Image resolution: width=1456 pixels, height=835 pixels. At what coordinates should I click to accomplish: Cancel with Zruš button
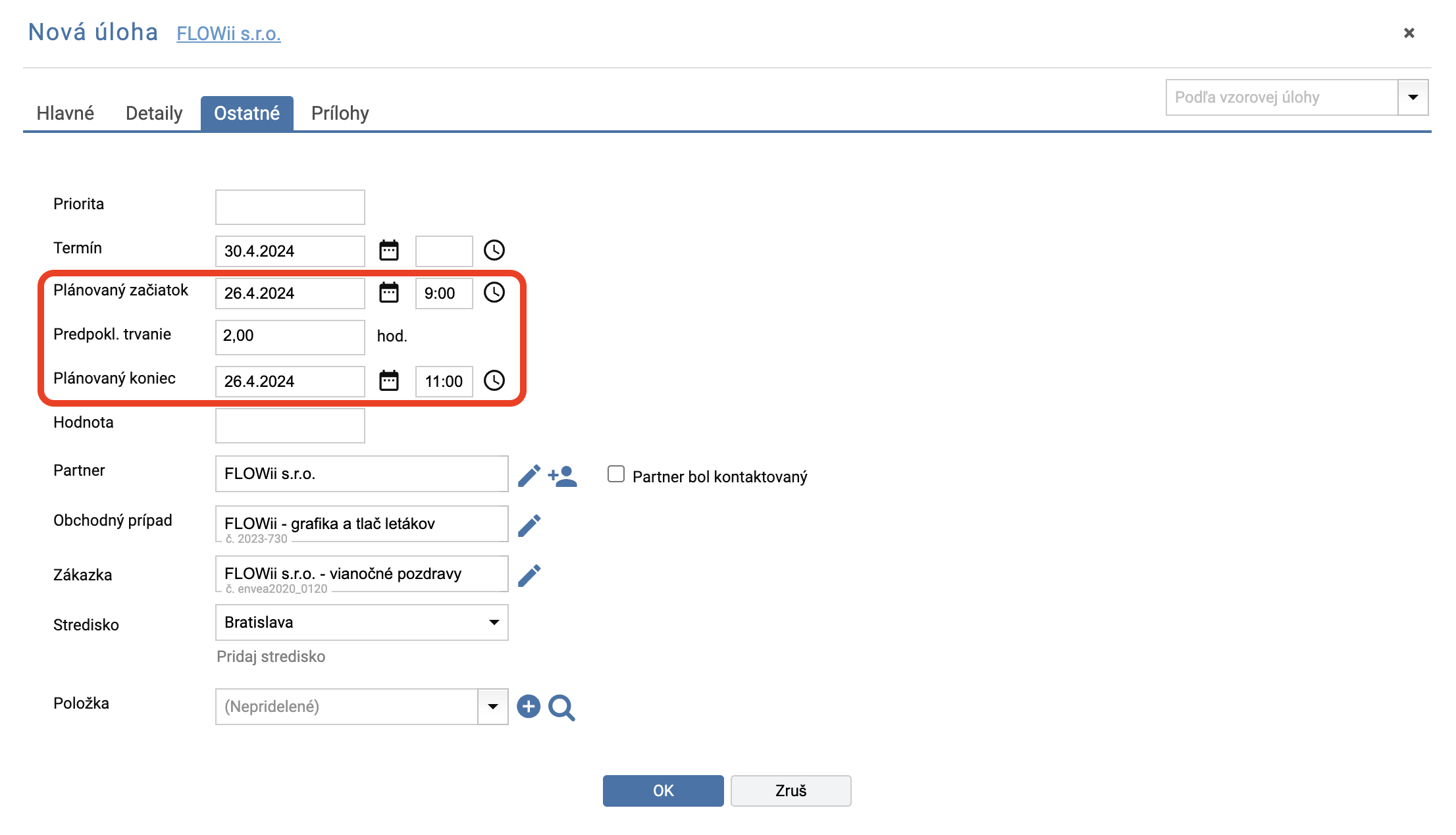tap(791, 791)
